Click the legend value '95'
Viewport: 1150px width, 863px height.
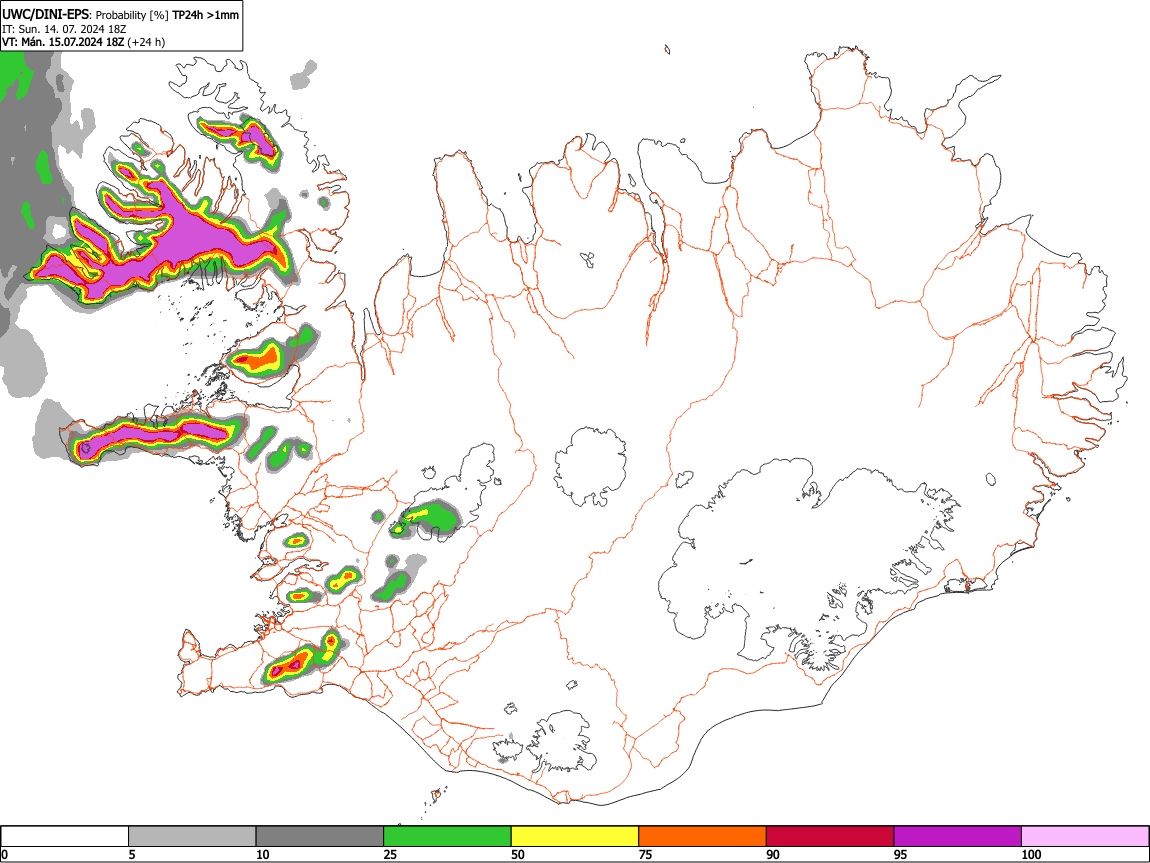pos(901,855)
